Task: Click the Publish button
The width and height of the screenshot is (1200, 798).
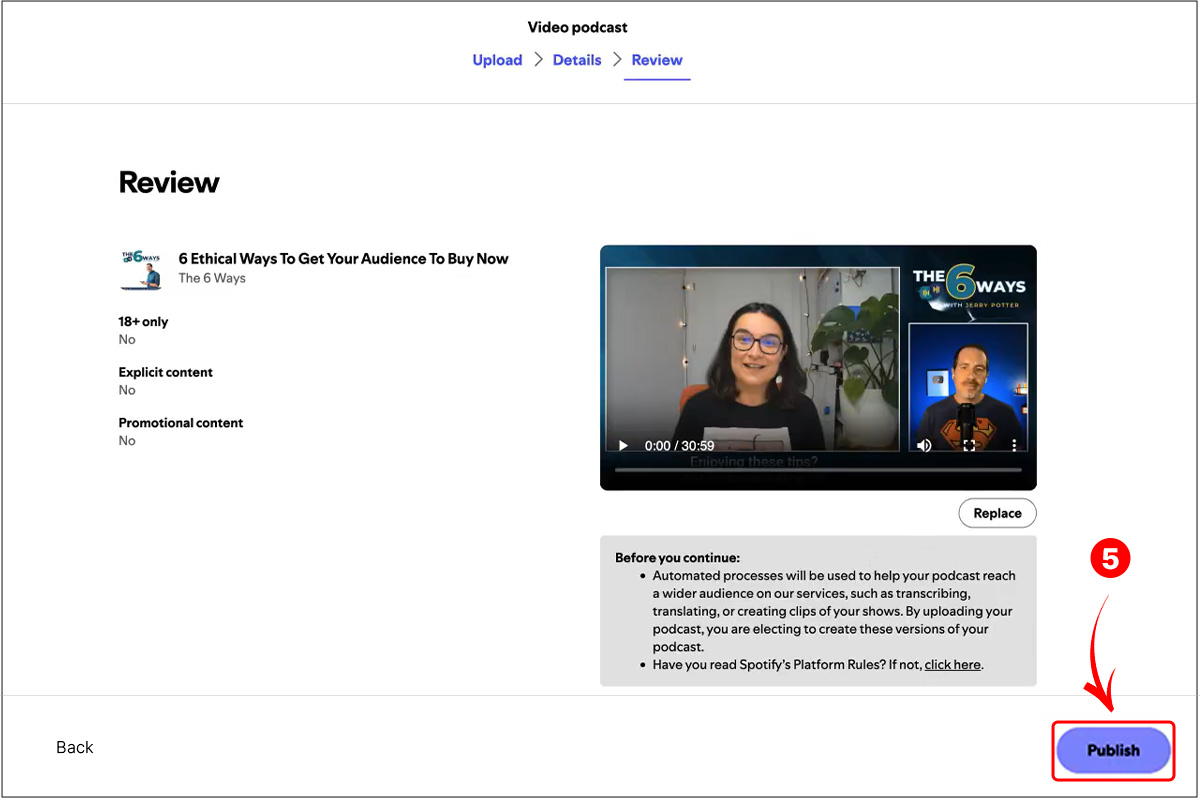Action: coord(1113,750)
